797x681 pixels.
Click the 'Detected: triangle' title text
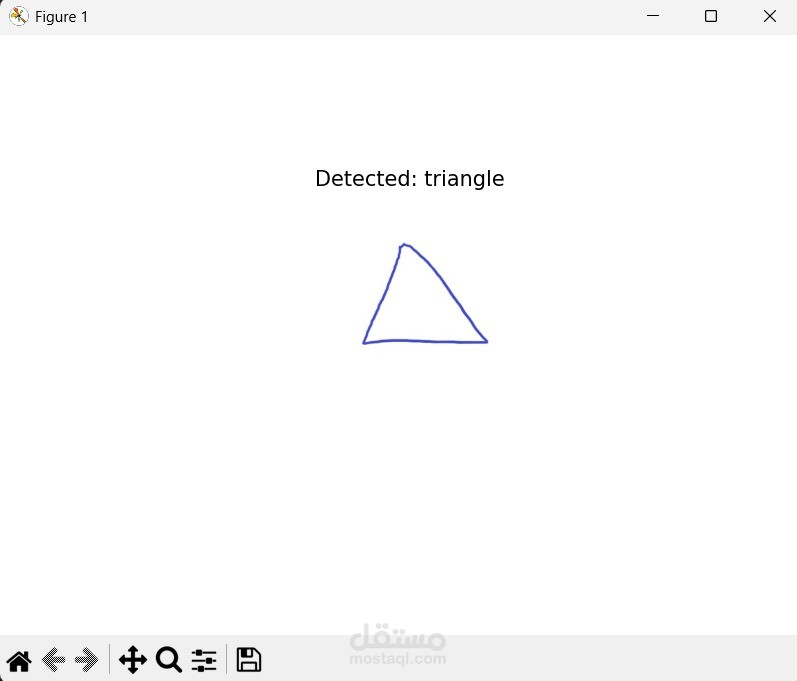(x=410, y=179)
